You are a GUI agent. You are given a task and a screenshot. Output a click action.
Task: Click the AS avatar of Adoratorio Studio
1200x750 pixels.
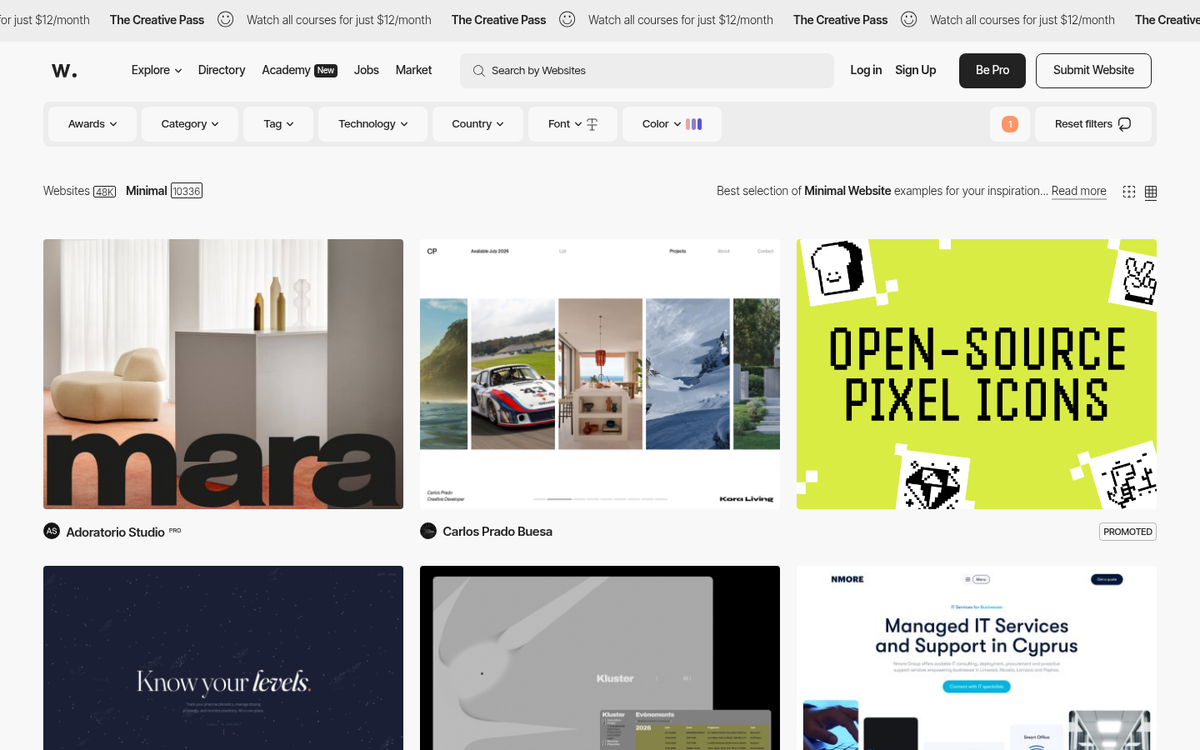point(51,531)
